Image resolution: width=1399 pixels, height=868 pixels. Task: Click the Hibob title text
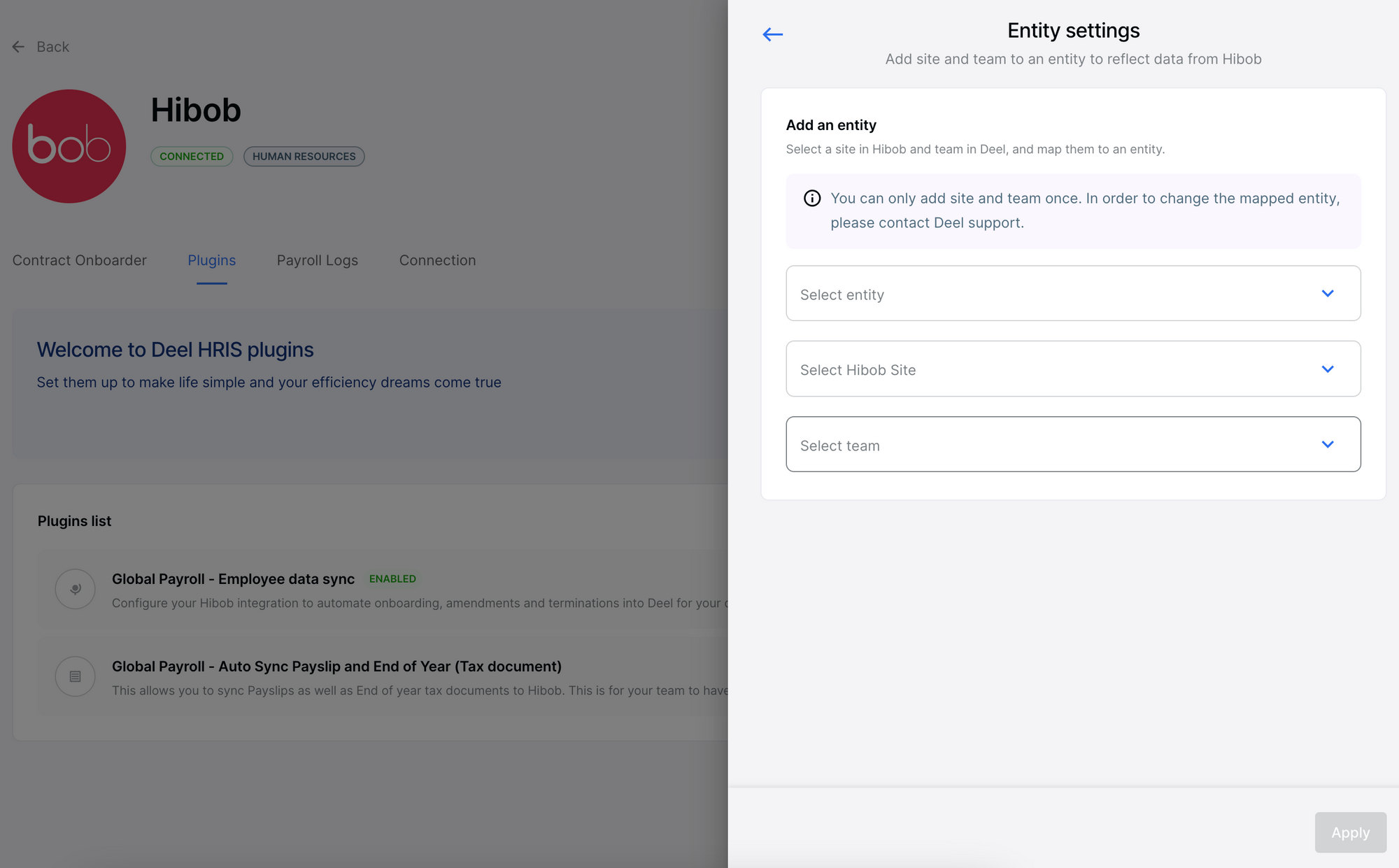(x=196, y=111)
